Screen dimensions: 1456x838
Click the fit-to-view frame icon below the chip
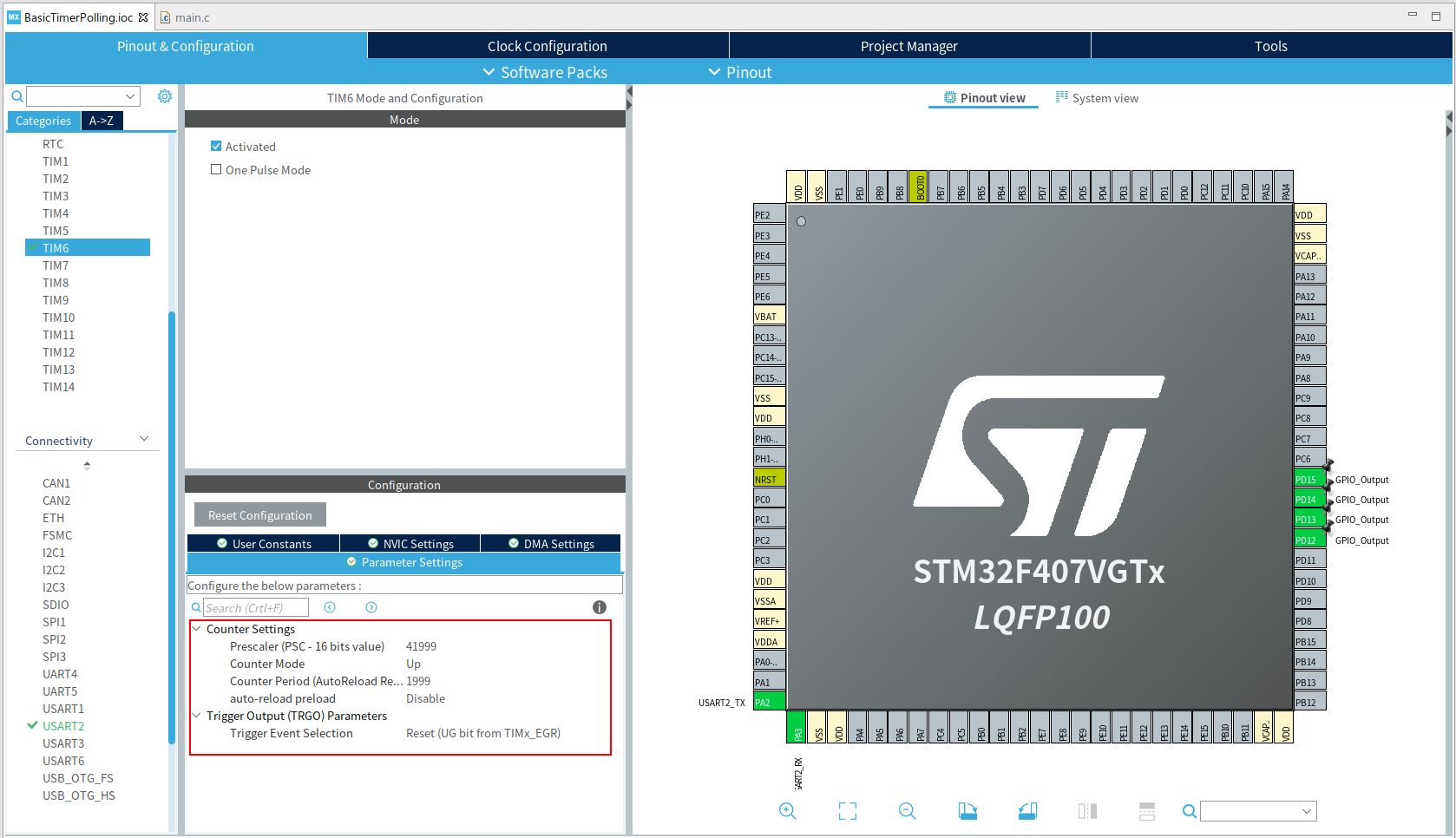tap(848, 811)
